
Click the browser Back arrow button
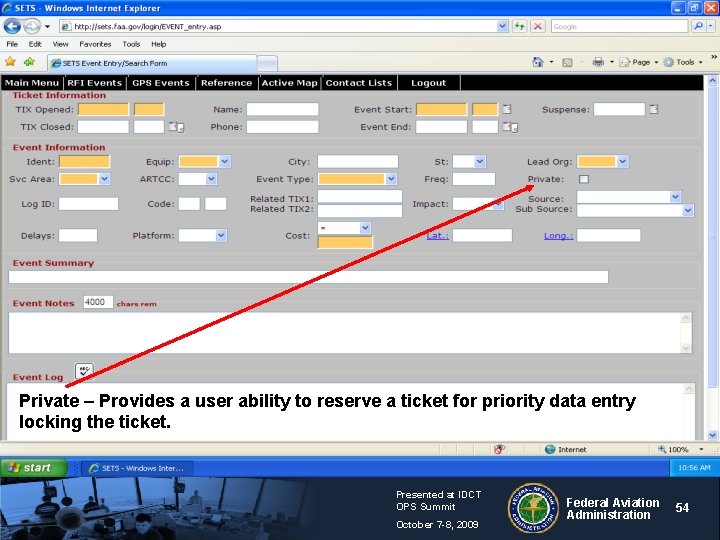click(x=12, y=26)
